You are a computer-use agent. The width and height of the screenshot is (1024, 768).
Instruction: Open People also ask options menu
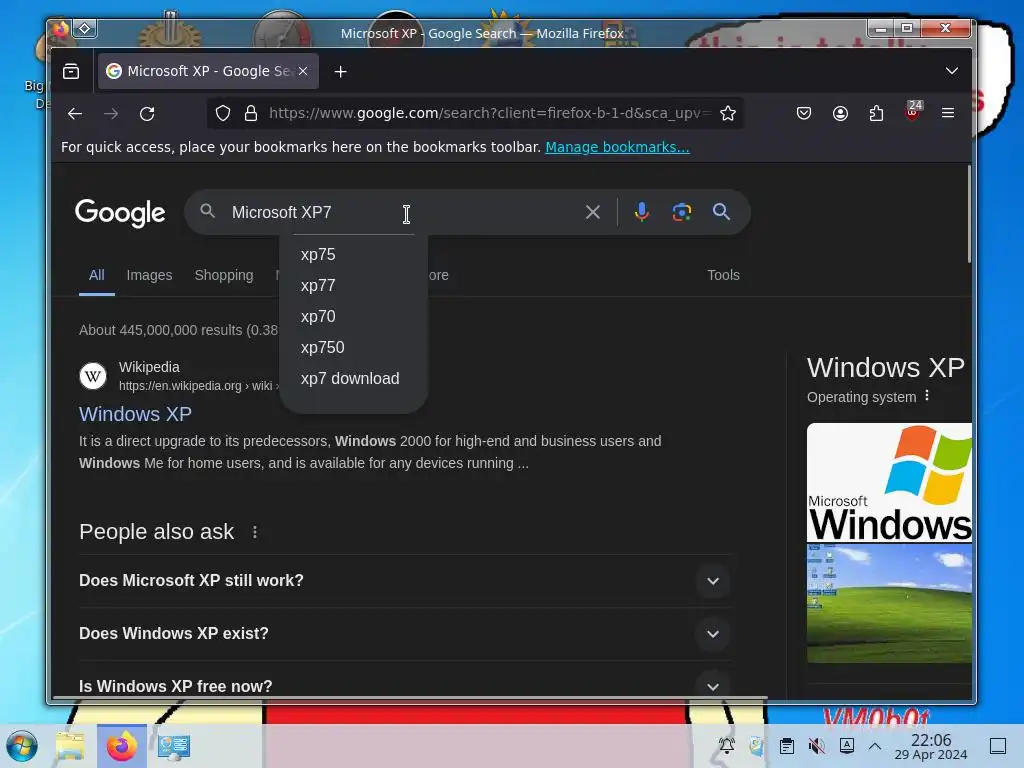(x=255, y=532)
